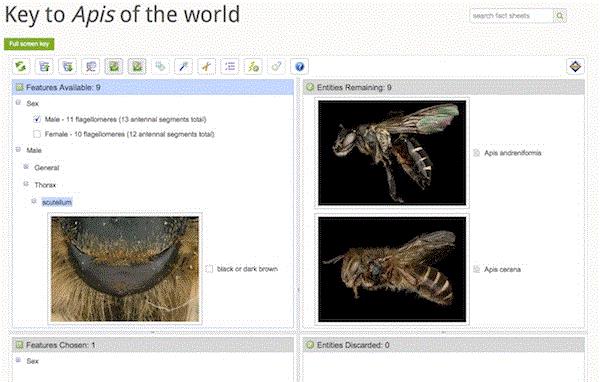Select the highlighted scutellum label
Screen dimensions: 600x382
coord(57,202)
